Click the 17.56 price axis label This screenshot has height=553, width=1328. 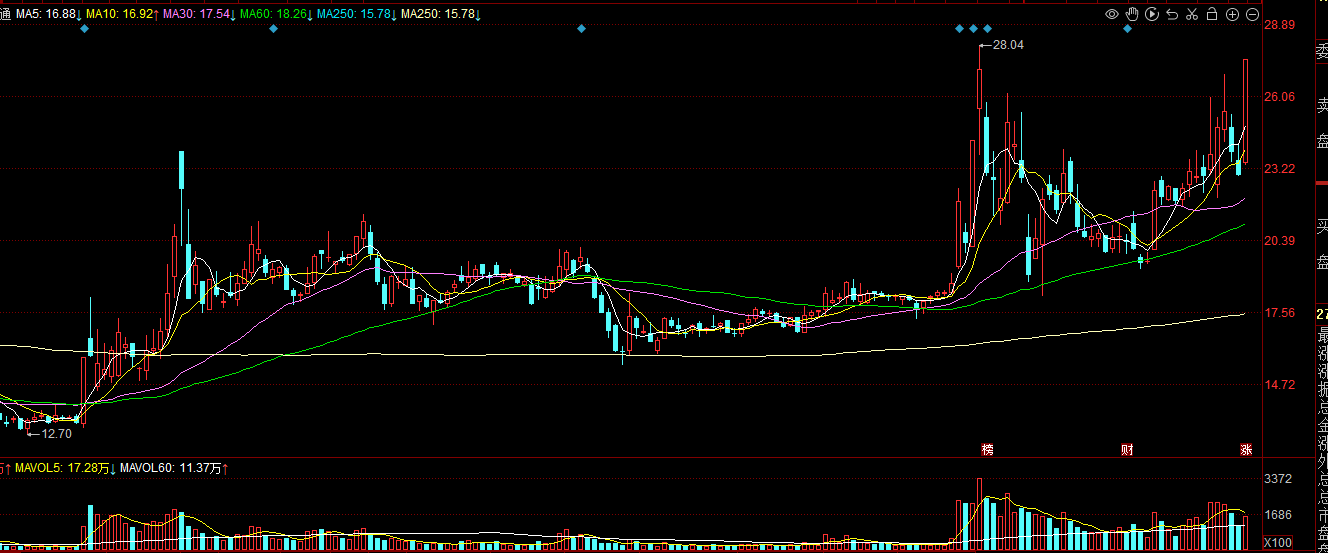(x=1281, y=313)
